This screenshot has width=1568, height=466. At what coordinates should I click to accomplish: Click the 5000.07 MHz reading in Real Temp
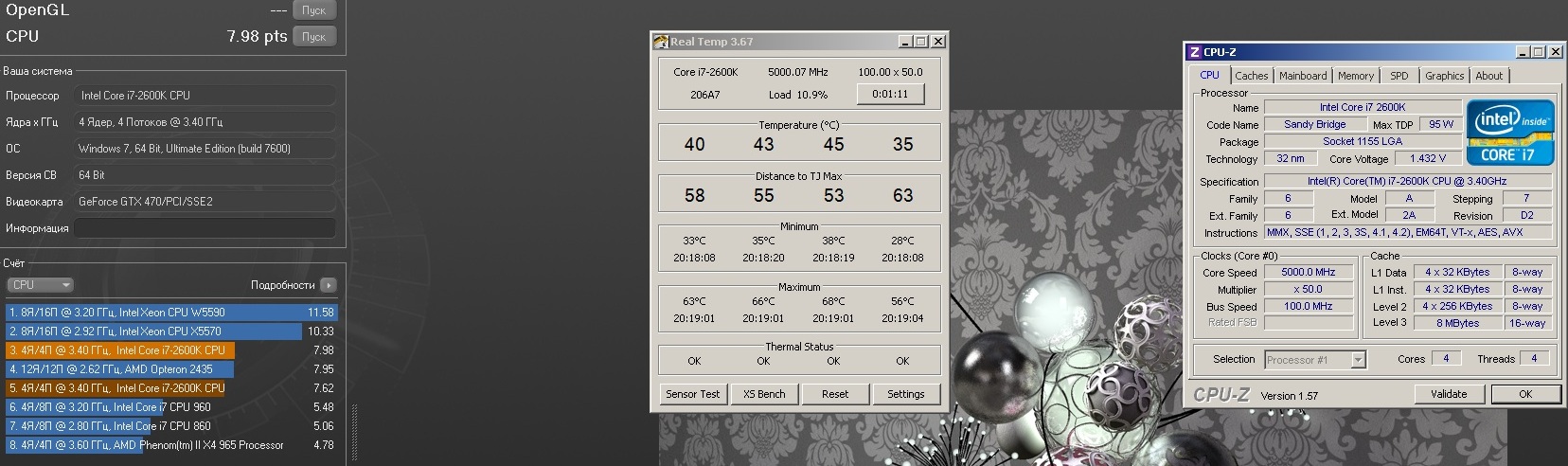pos(797,72)
